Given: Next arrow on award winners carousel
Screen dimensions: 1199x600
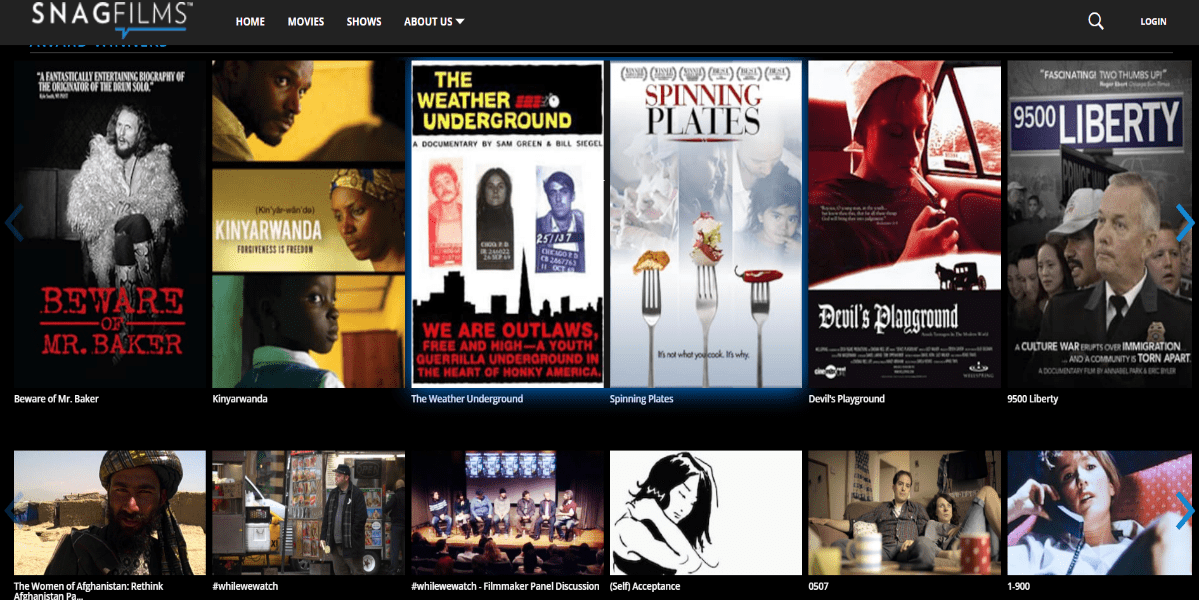Looking at the screenshot, I should [x=1184, y=223].
